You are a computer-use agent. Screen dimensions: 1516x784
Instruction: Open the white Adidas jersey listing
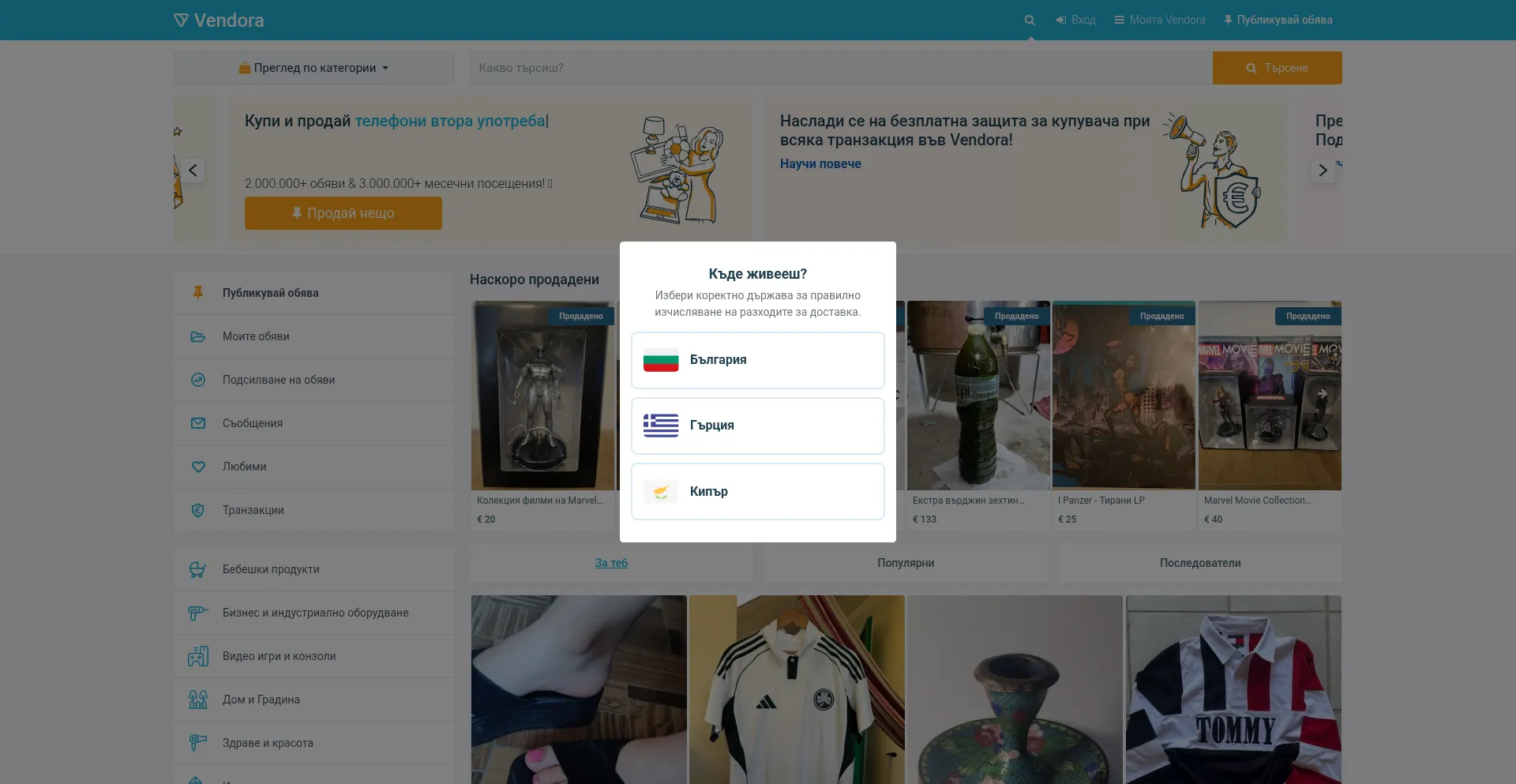797,690
